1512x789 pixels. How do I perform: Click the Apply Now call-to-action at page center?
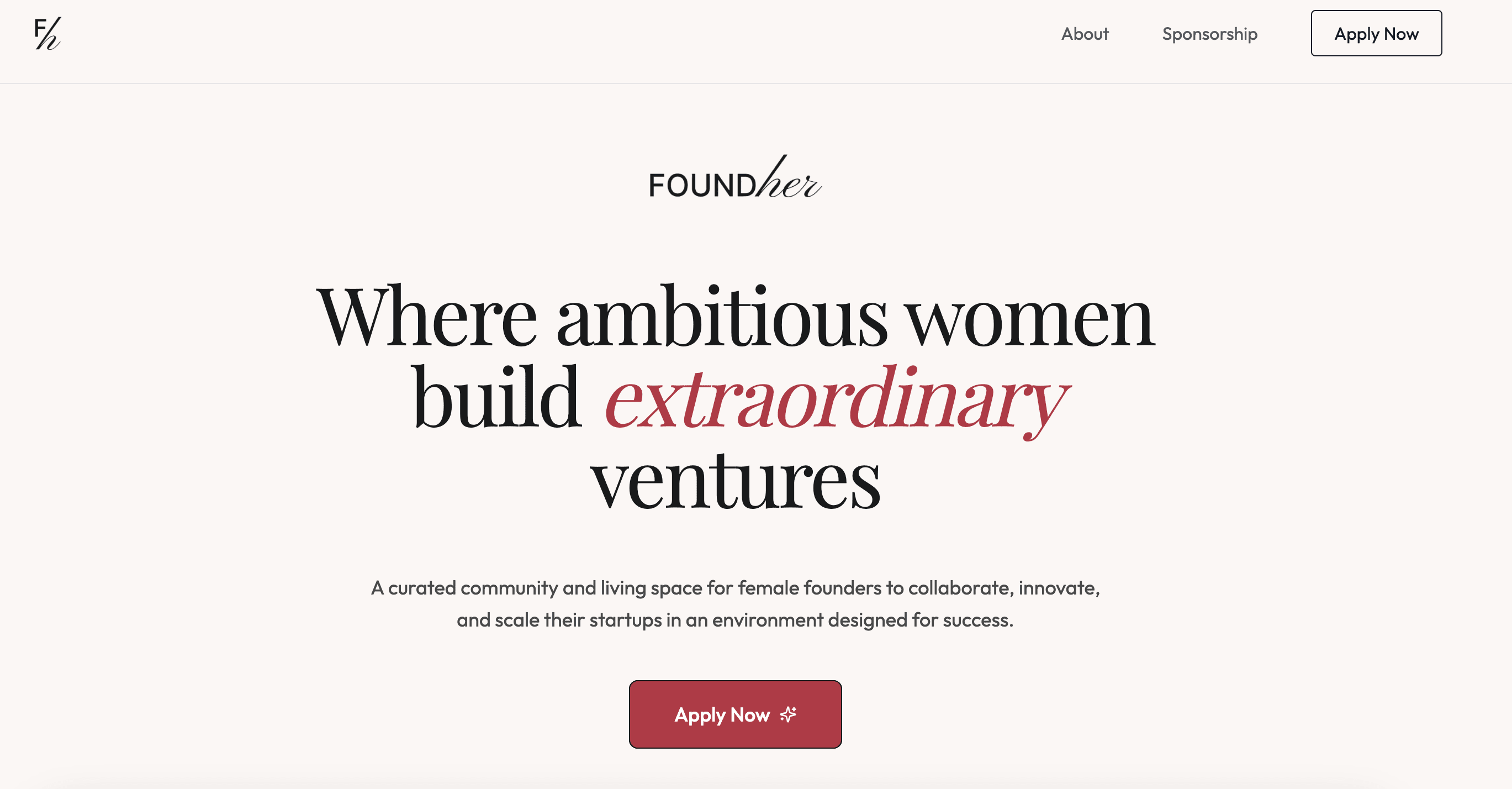pyautogui.click(x=736, y=714)
